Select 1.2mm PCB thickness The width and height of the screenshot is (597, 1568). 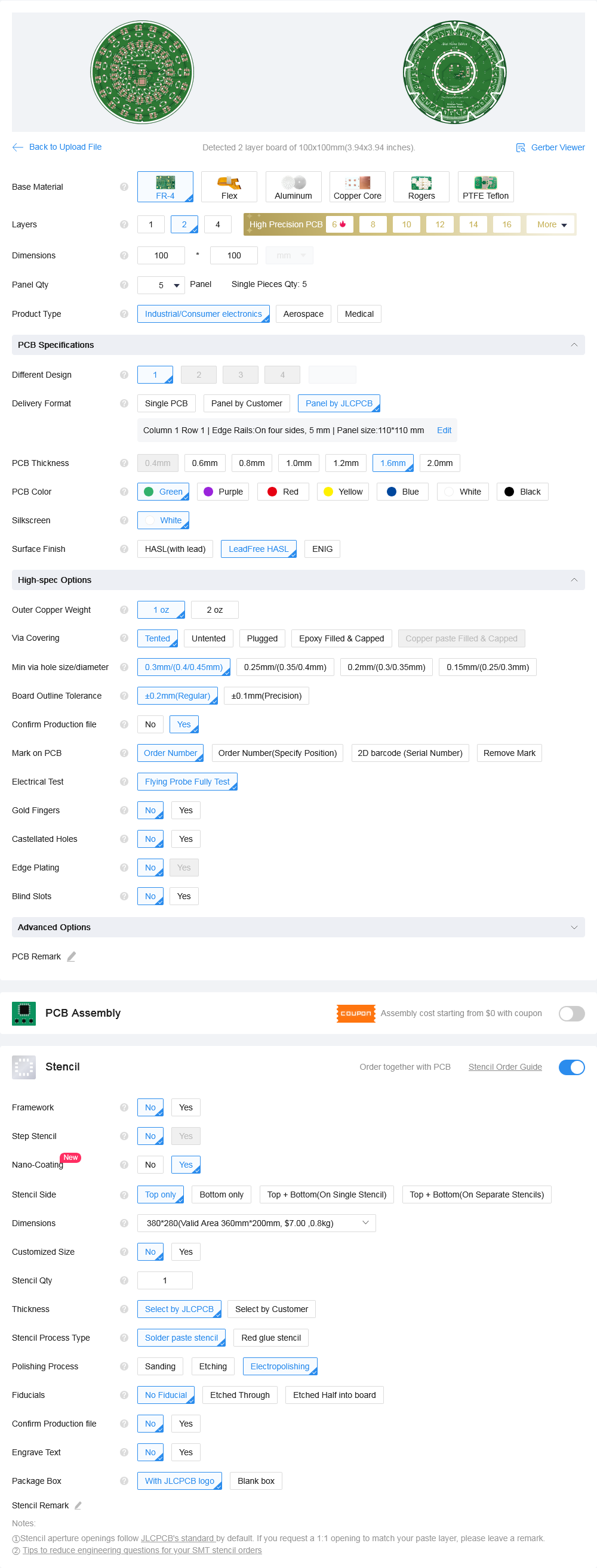coord(346,463)
